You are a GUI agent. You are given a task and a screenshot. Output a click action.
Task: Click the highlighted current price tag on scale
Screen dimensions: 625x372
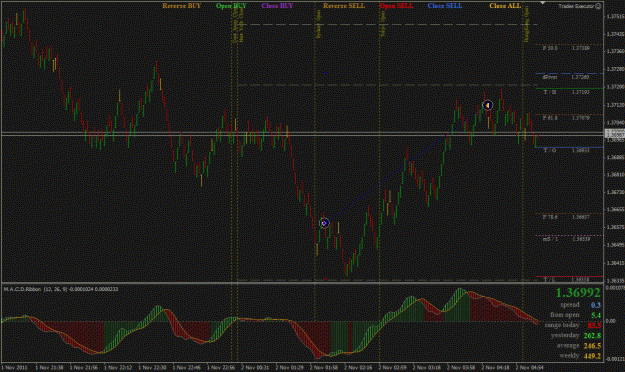(615, 133)
